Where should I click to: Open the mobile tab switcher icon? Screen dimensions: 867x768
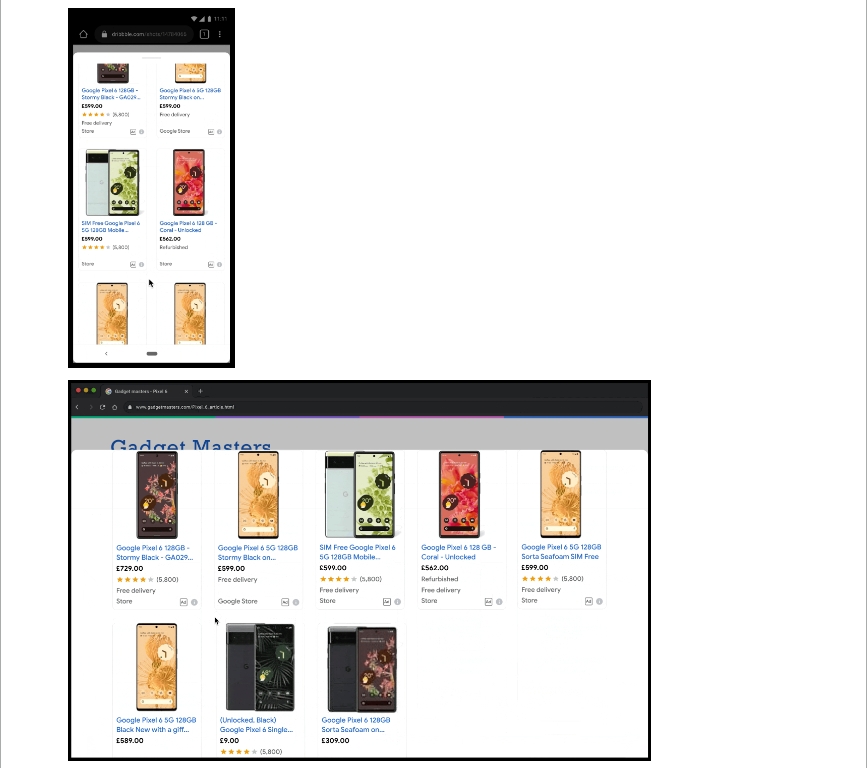(x=204, y=34)
